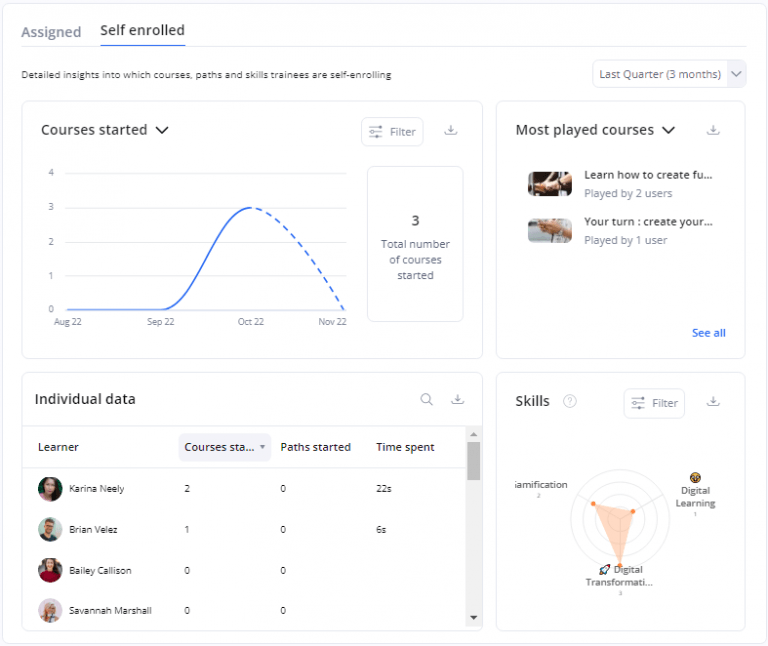
Task: Click the Individual data table scrollbar
Action: click(x=474, y=461)
